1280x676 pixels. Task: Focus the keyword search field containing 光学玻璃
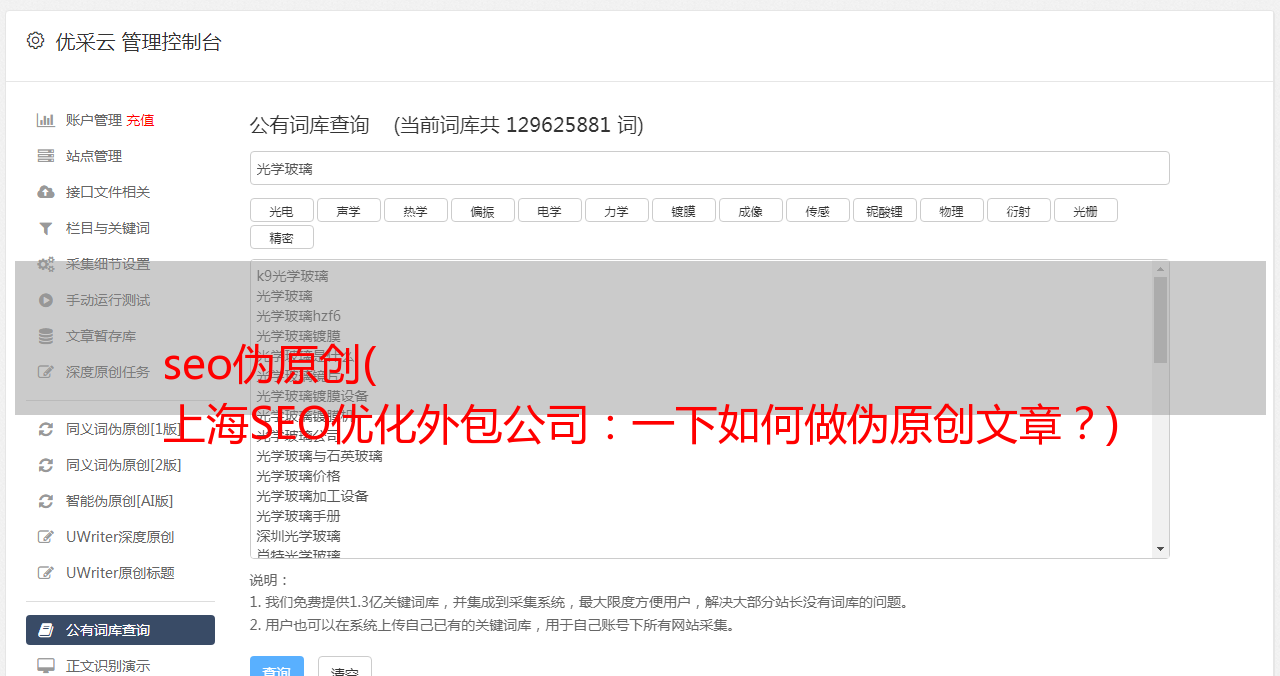[709, 168]
